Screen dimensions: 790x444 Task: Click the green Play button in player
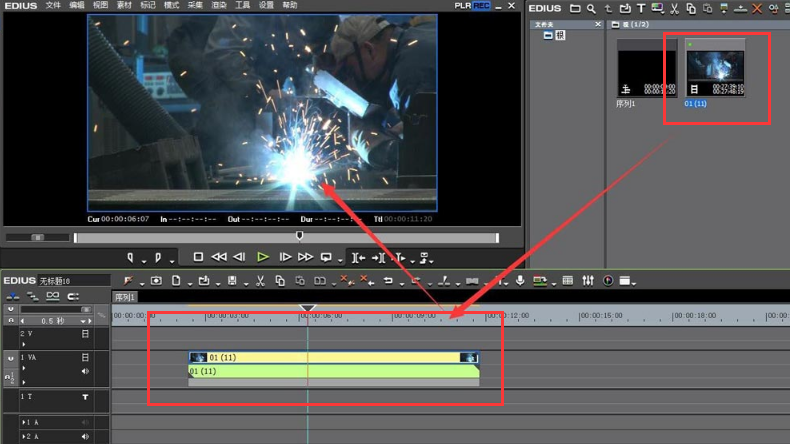click(263, 257)
